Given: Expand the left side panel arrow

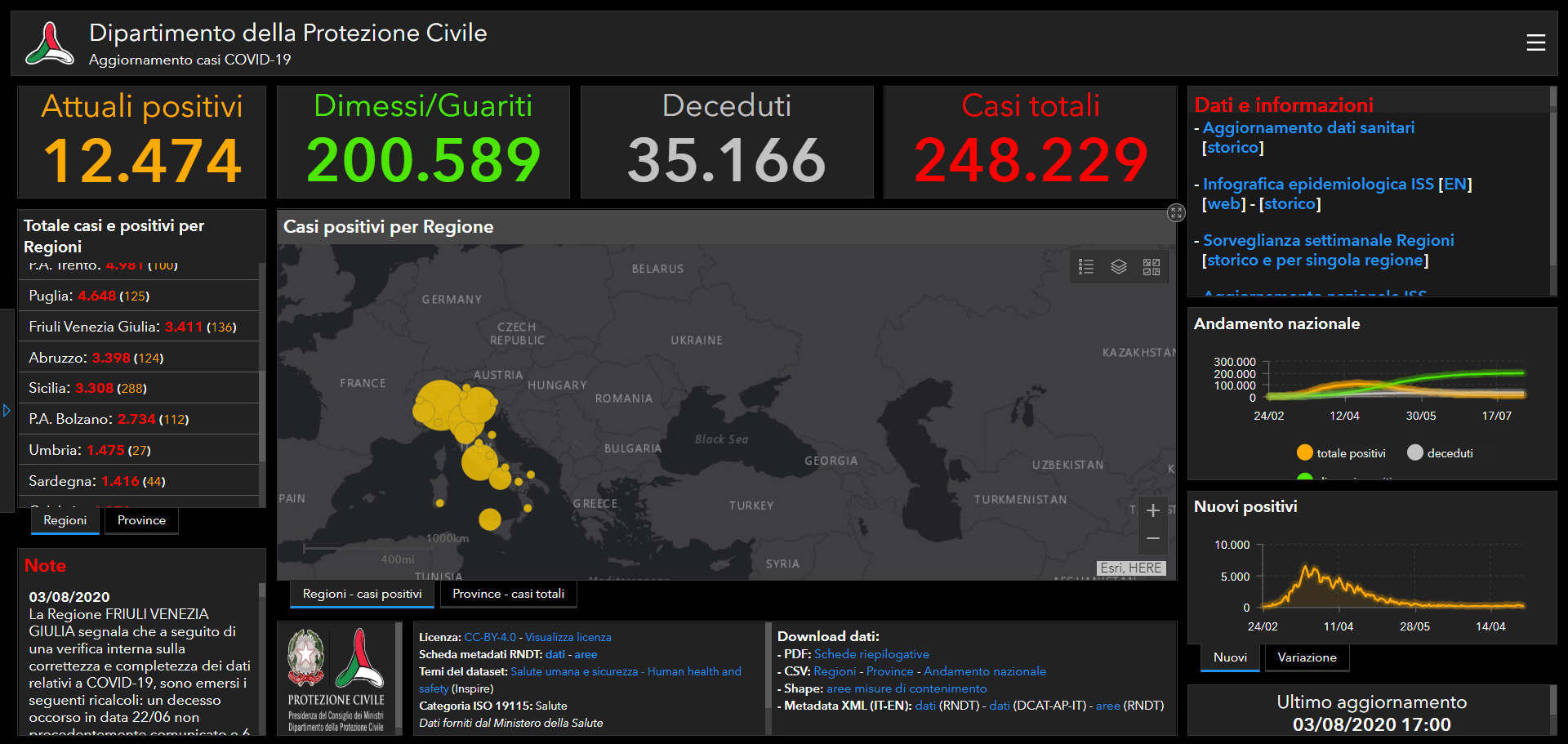Looking at the screenshot, I should point(7,411).
